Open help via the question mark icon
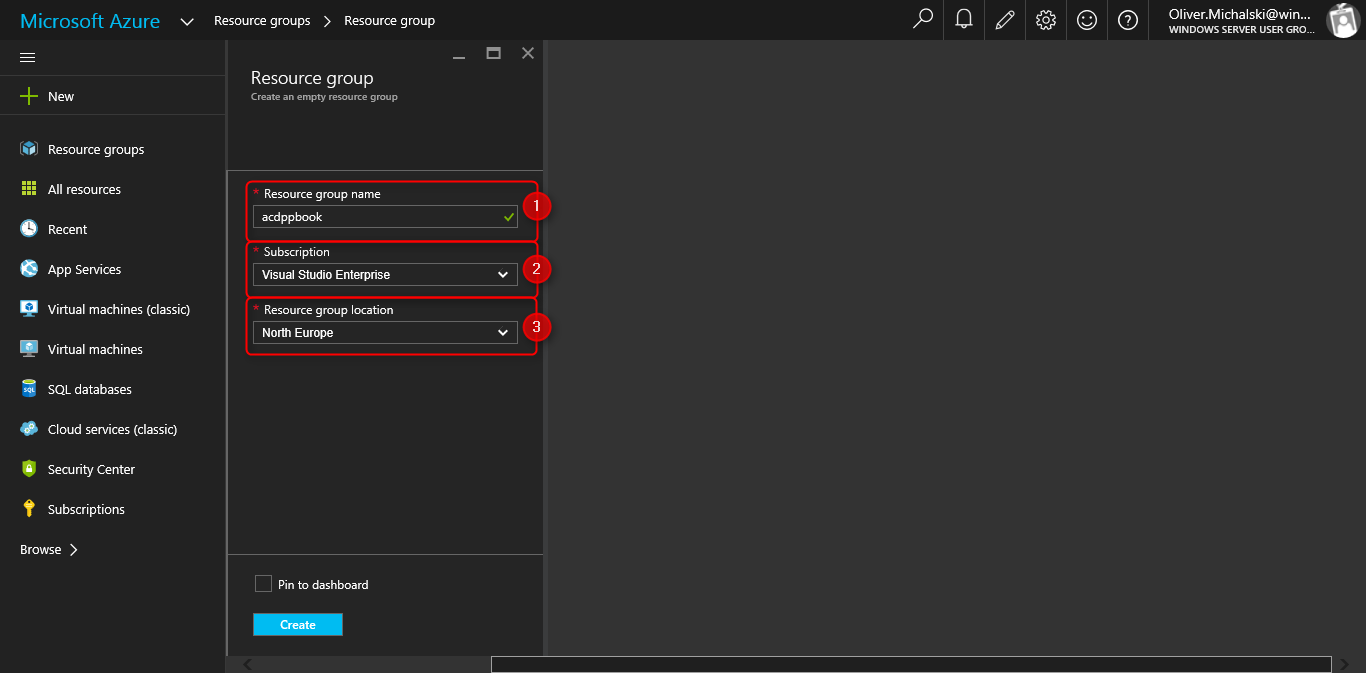Image resolution: width=1366 pixels, height=673 pixels. coord(1128,19)
